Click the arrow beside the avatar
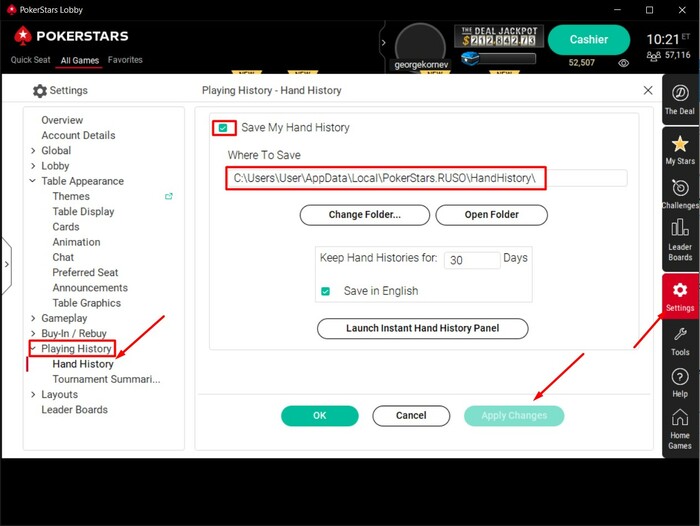 [x=383, y=43]
